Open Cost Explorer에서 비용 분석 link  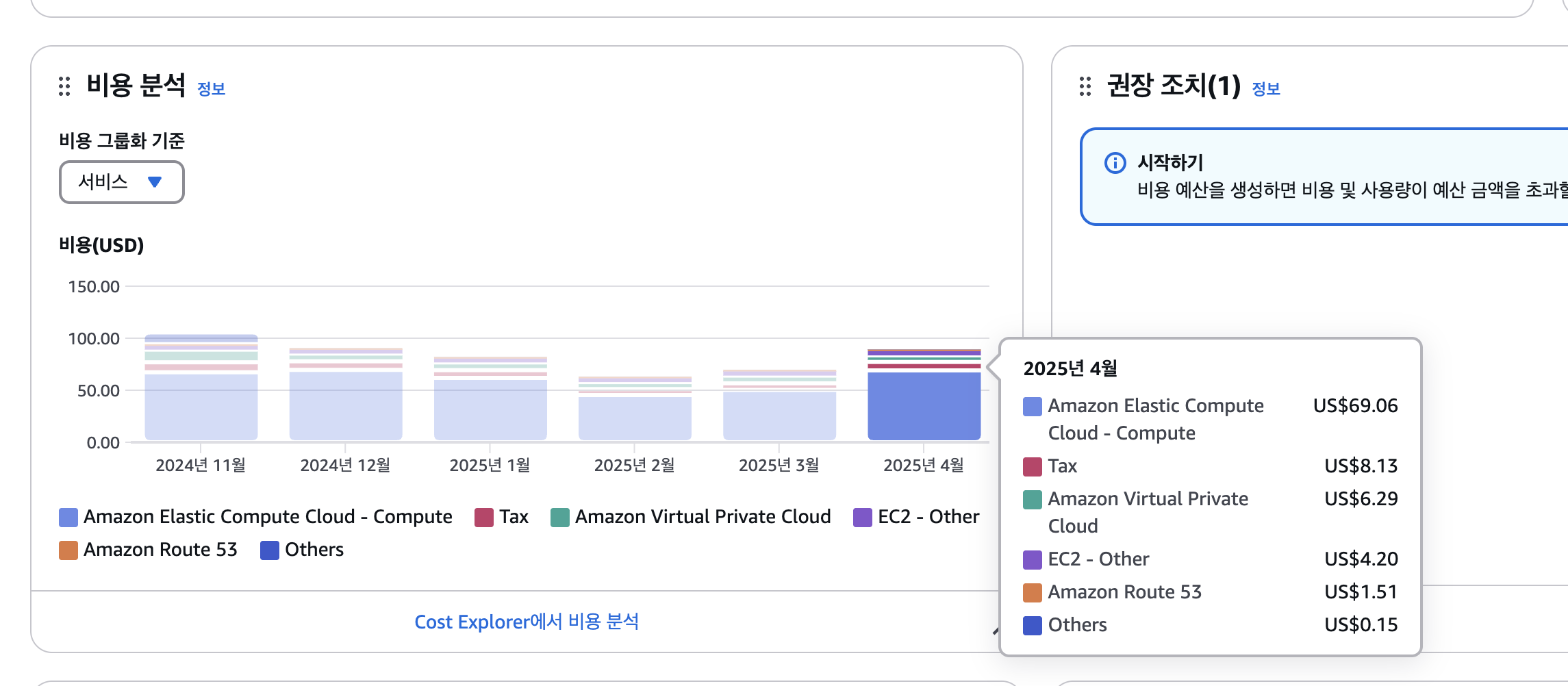point(527,622)
